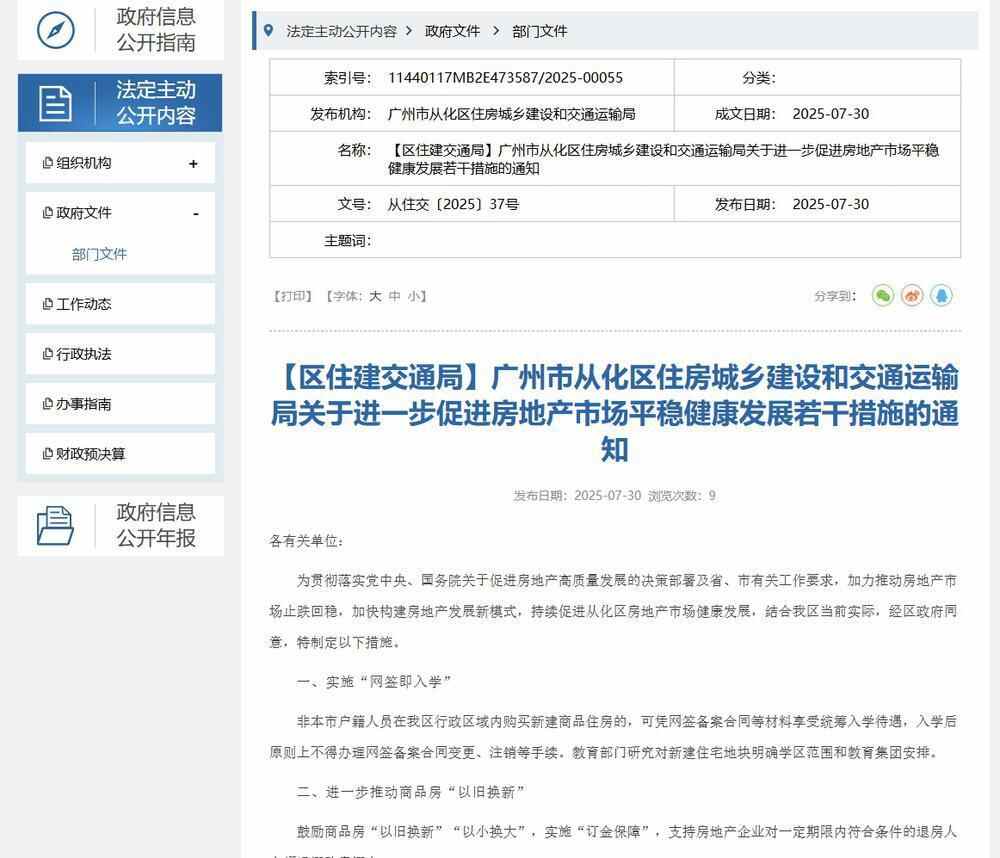Open the 部门文件 submenu item
Viewport: 1000px width, 858px height.
99,254
